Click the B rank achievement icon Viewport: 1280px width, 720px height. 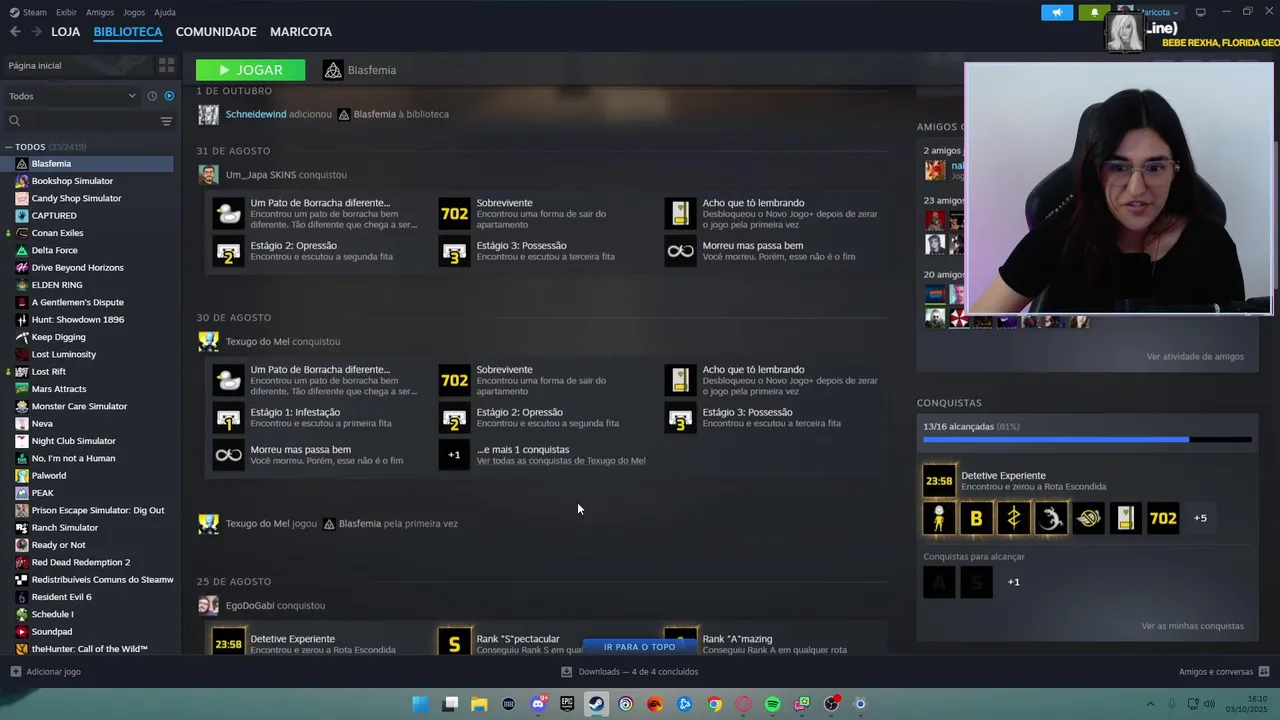pyautogui.click(x=976, y=518)
